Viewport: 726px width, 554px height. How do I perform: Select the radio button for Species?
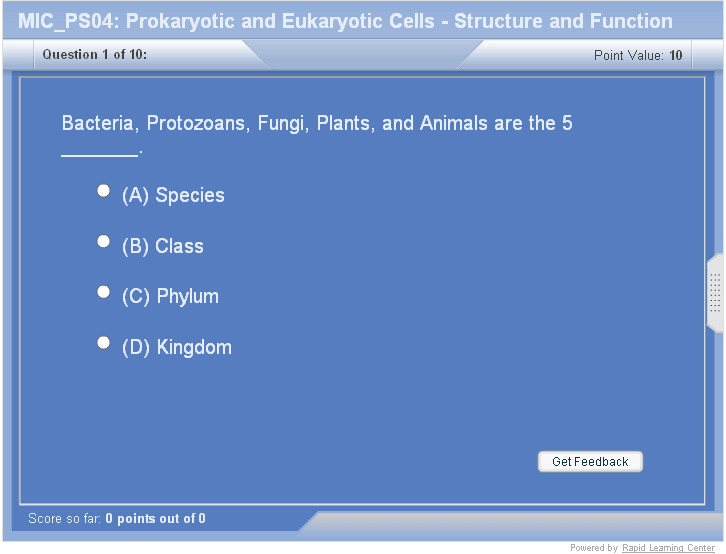[103, 190]
